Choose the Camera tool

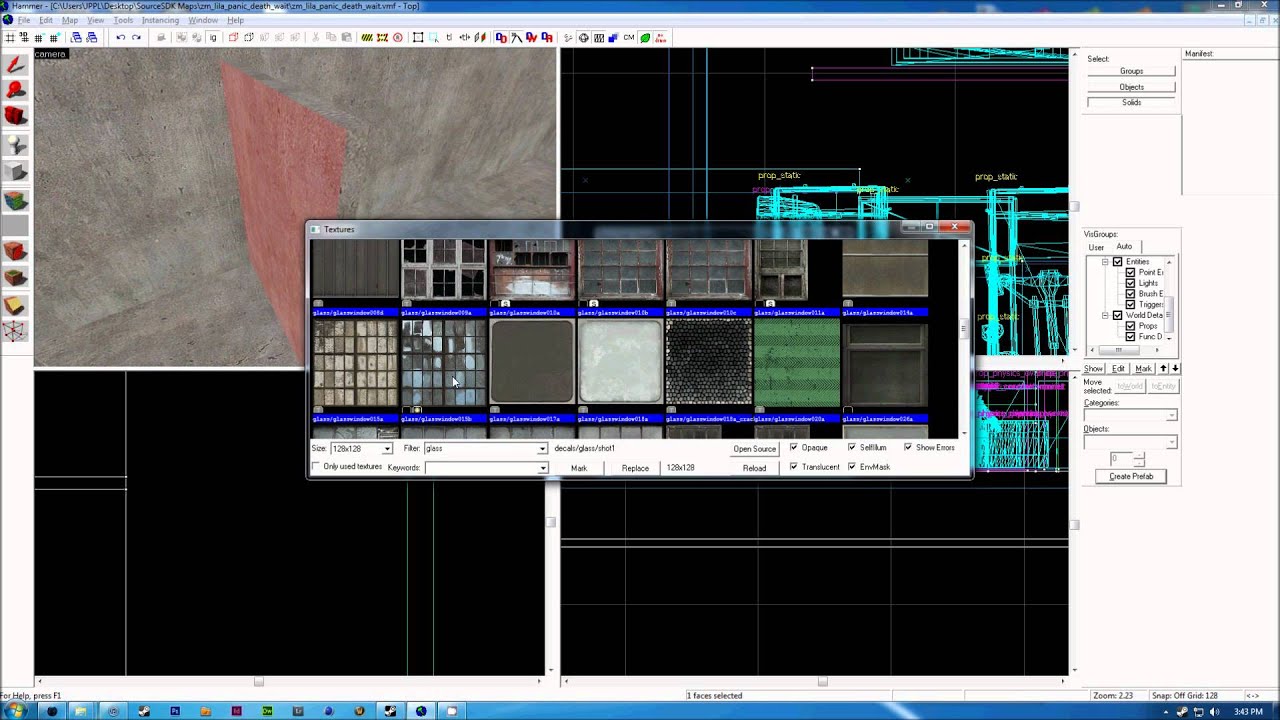pos(15,116)
